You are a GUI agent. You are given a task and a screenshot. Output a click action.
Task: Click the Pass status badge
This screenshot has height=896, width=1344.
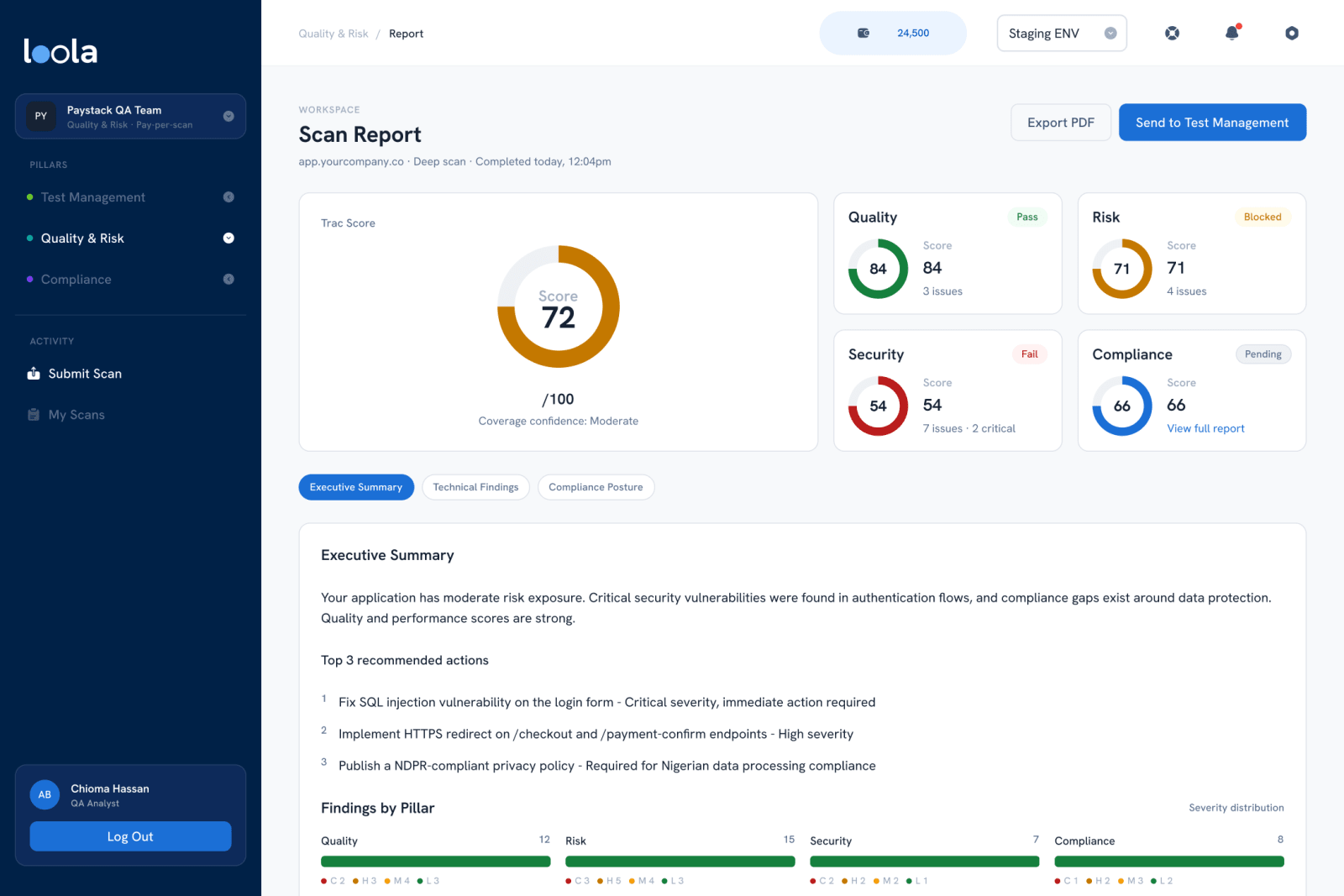coord(1026,217)
